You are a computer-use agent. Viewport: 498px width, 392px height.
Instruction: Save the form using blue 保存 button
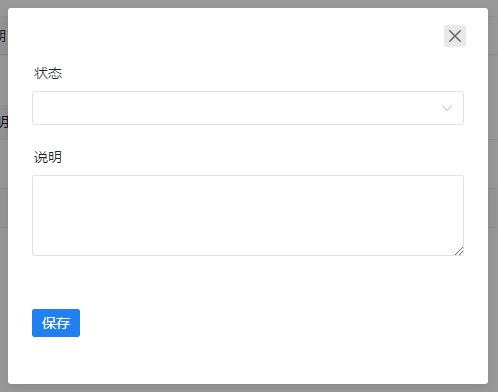click(x=56, y=323)
